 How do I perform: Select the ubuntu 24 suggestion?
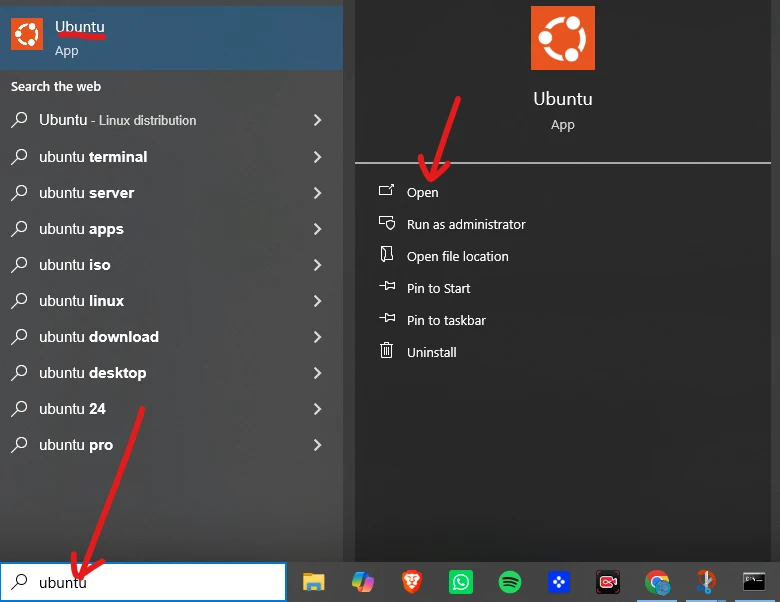point(171,408)
